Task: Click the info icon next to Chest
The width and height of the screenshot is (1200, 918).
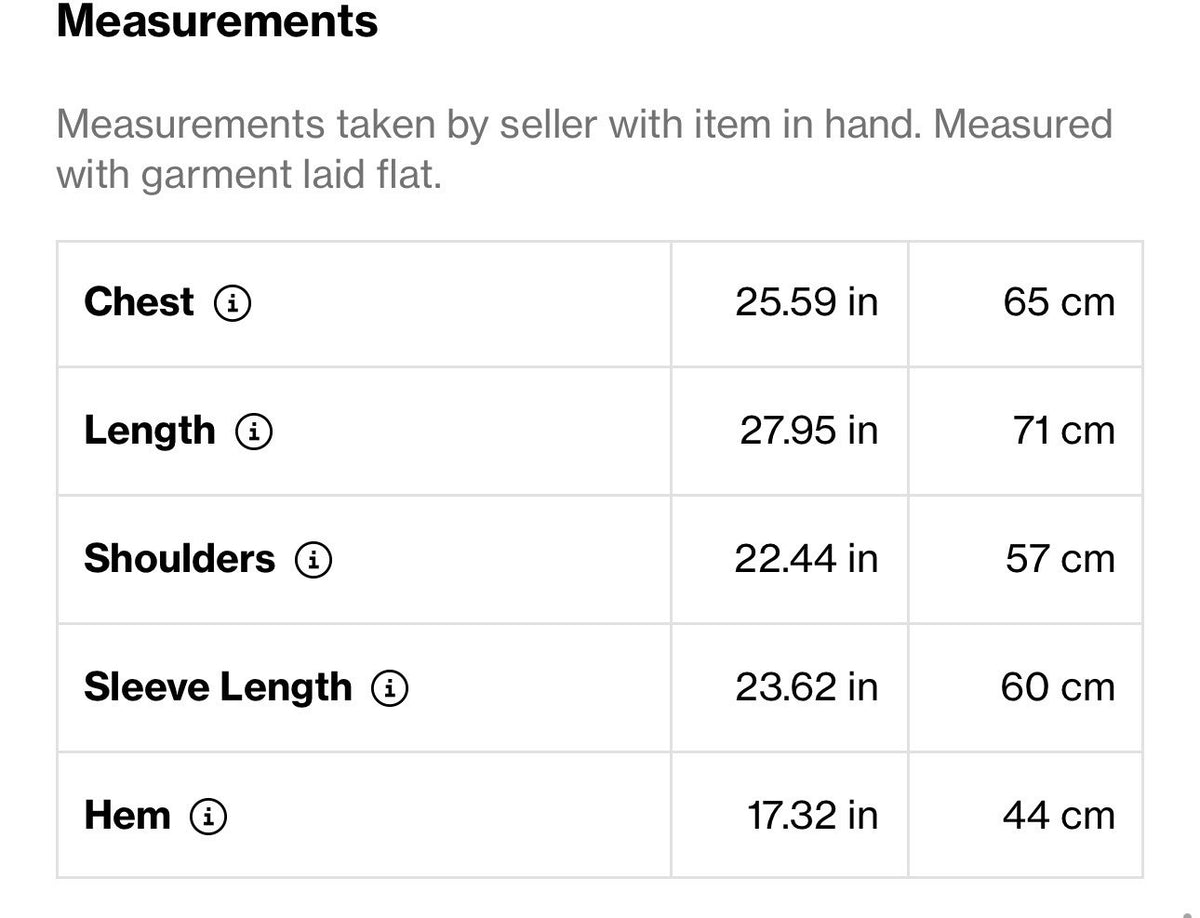Action: pos(232,303)
